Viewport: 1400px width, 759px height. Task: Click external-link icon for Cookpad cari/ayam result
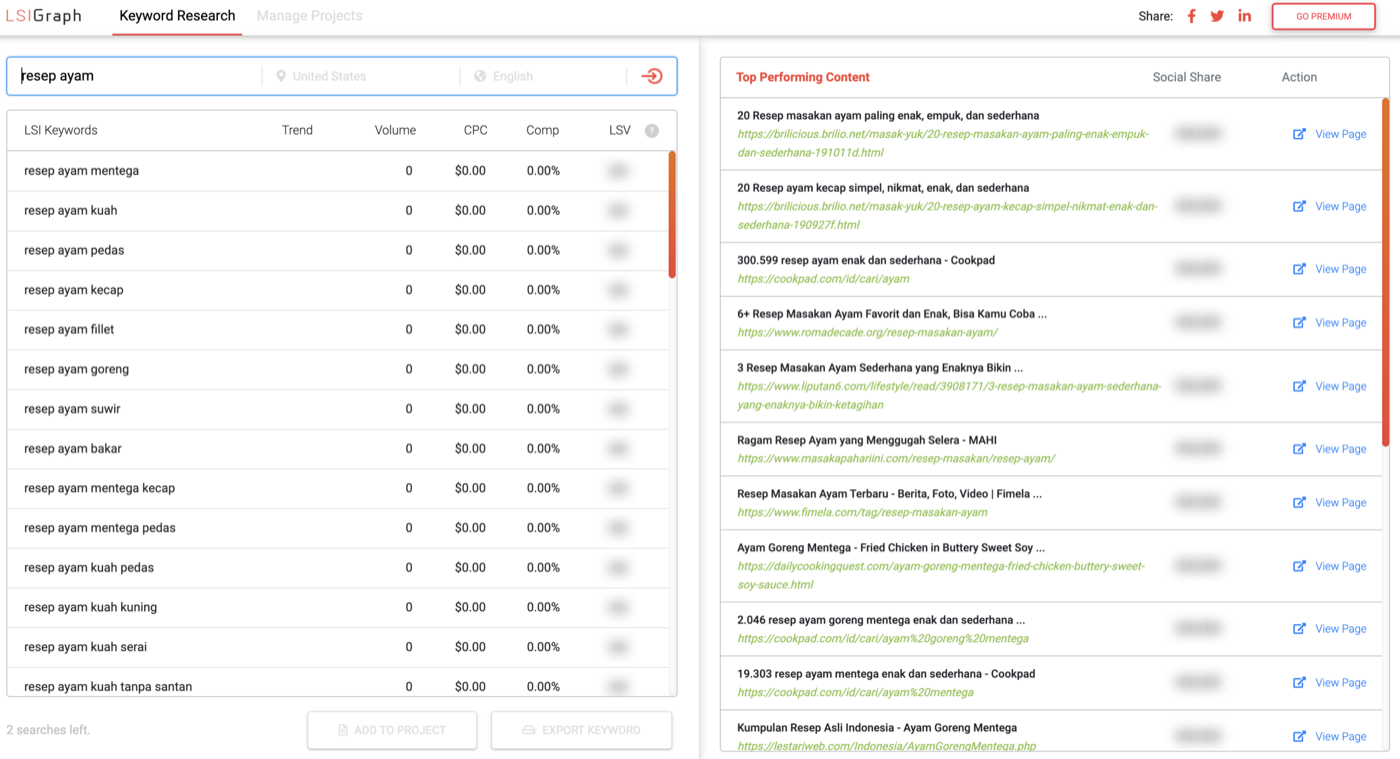tap(1299, 269)
